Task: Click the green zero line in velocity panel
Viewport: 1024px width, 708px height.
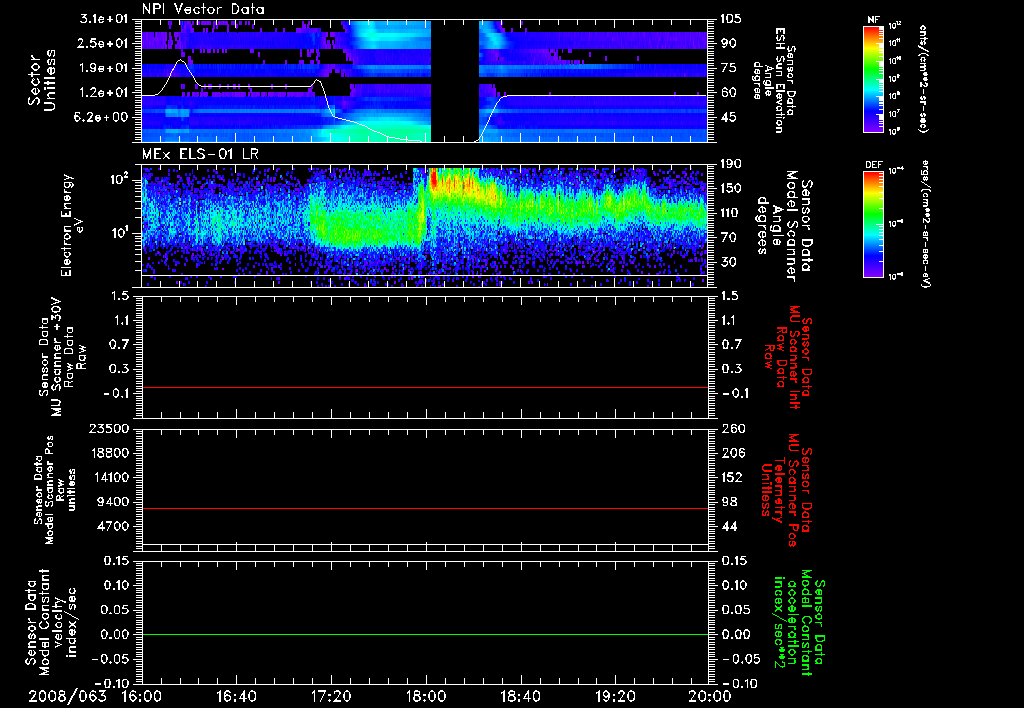Action: pos(424,635)
